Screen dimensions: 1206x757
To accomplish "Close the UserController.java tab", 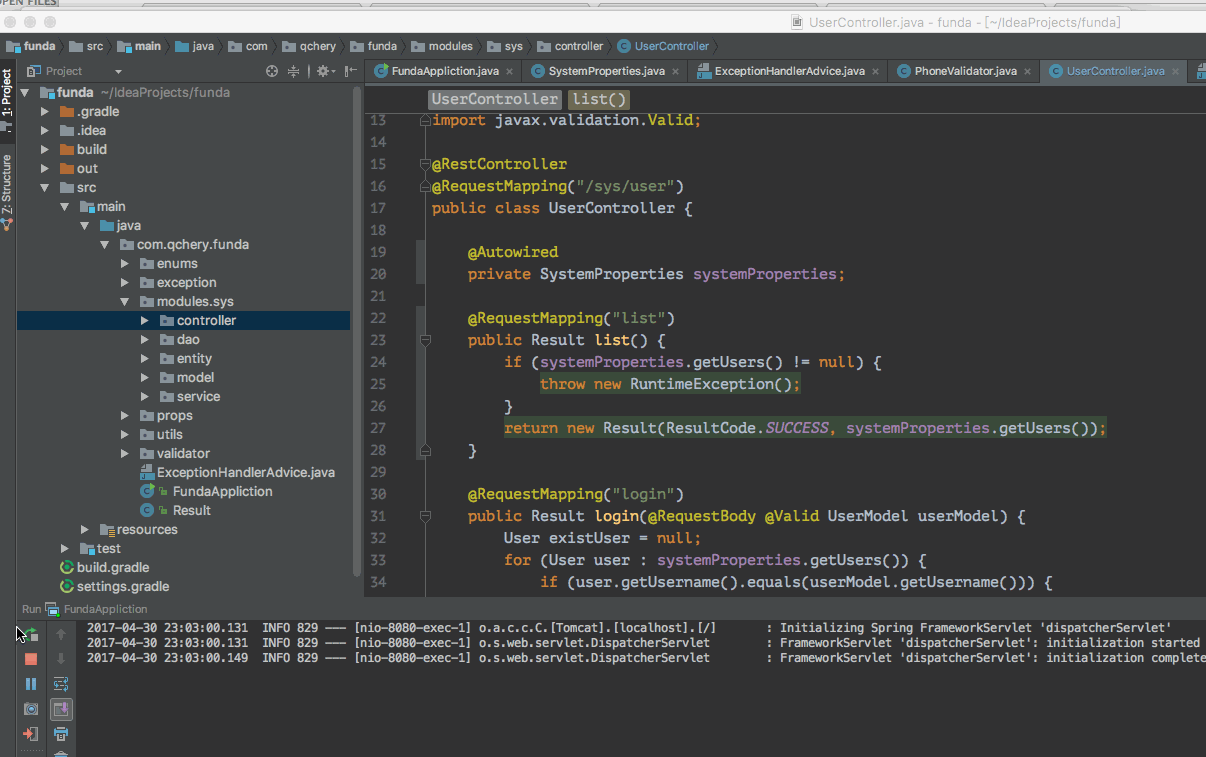I will point(1175,72).
